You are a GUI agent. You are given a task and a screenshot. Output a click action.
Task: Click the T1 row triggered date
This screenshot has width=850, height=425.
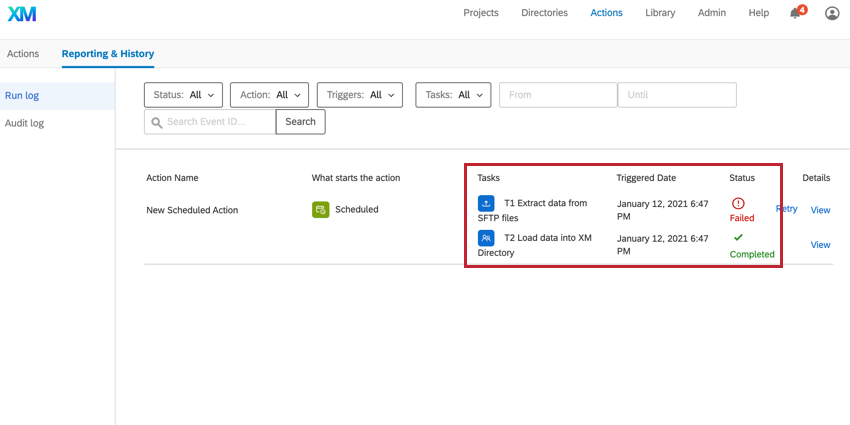(x=662, y=211)
